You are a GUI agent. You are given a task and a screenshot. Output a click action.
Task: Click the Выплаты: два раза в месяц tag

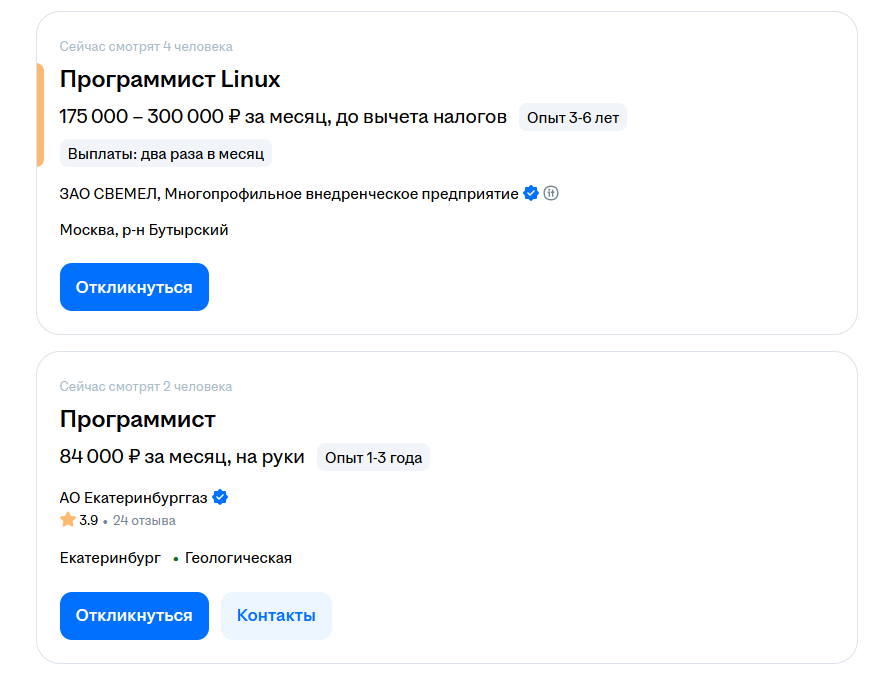click(164, 153)
